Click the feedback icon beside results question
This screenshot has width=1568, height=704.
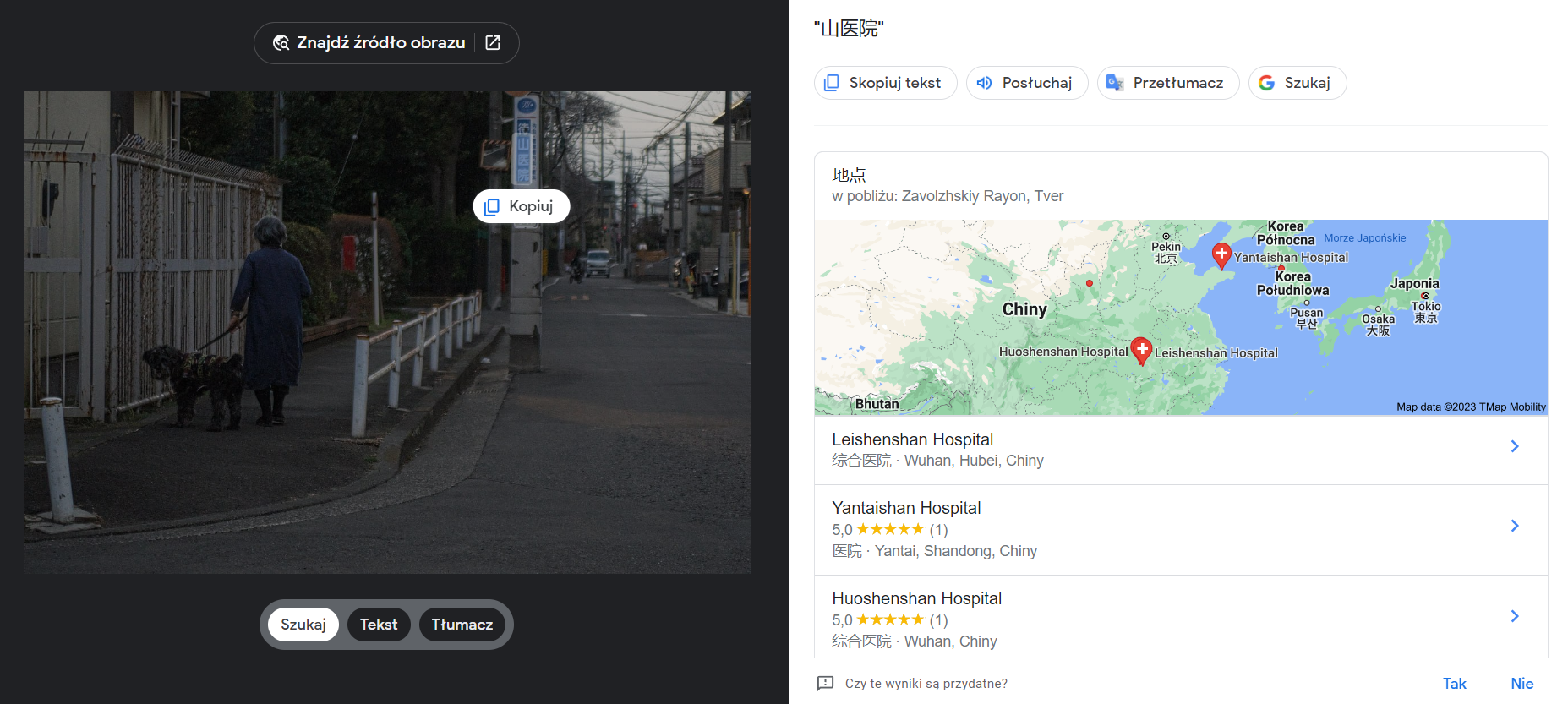point(826,683)
